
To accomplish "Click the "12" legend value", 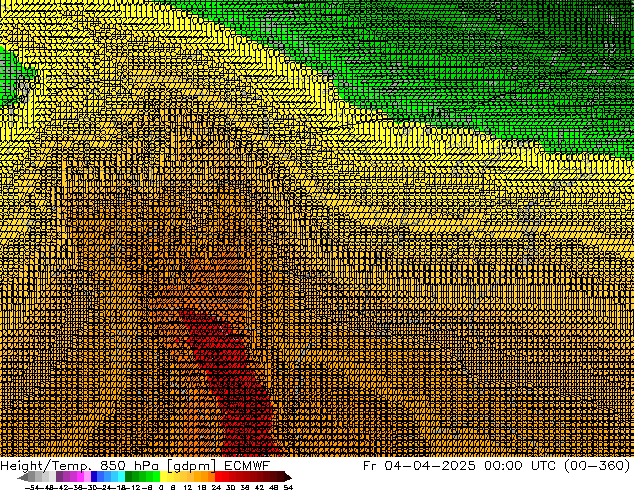I will click(187, 488).
